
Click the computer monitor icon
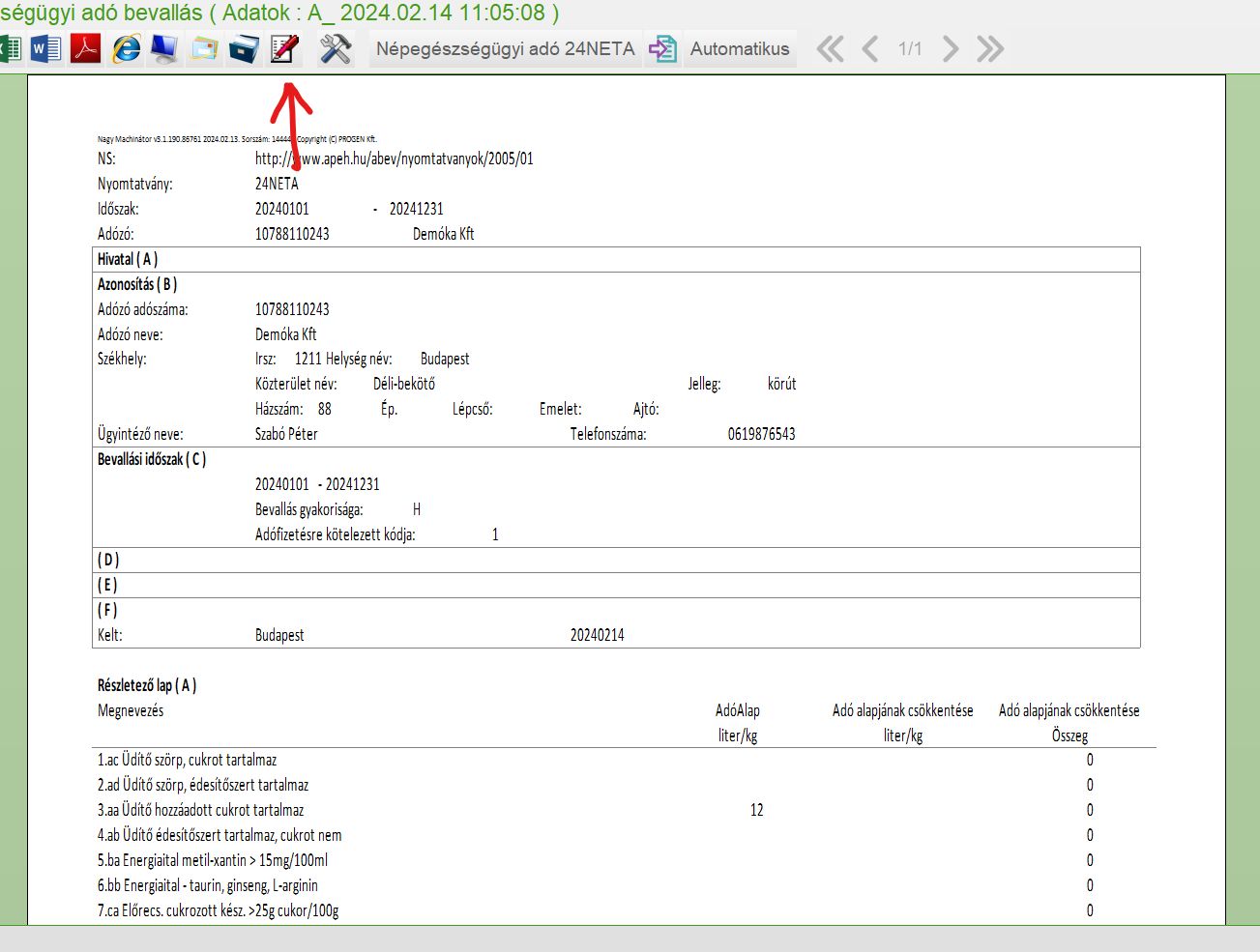[164, 48]
